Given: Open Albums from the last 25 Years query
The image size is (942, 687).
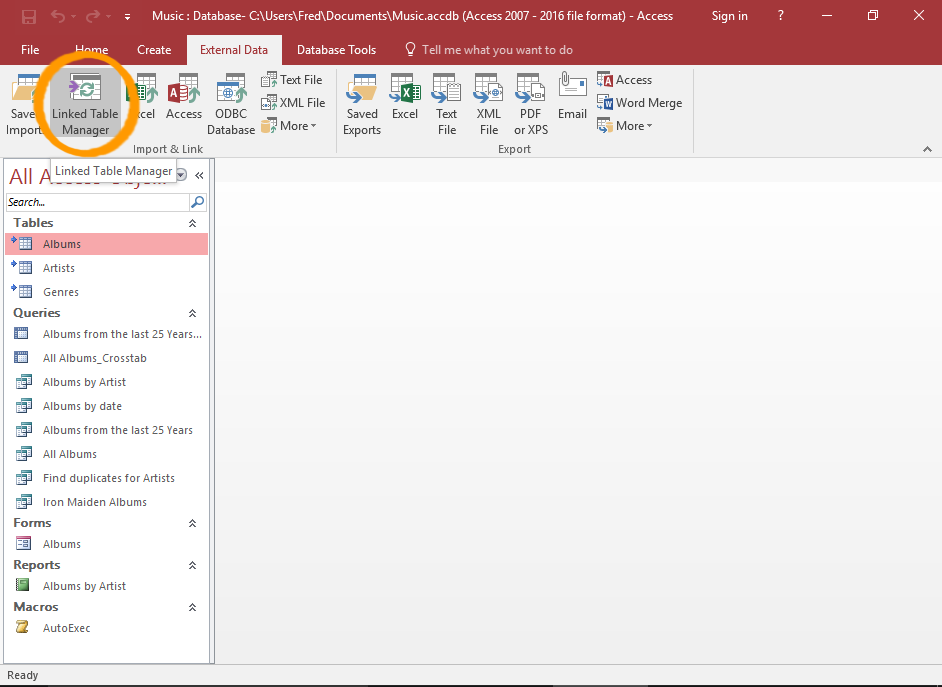Looking at the screenshot, I should click(107, 430).
